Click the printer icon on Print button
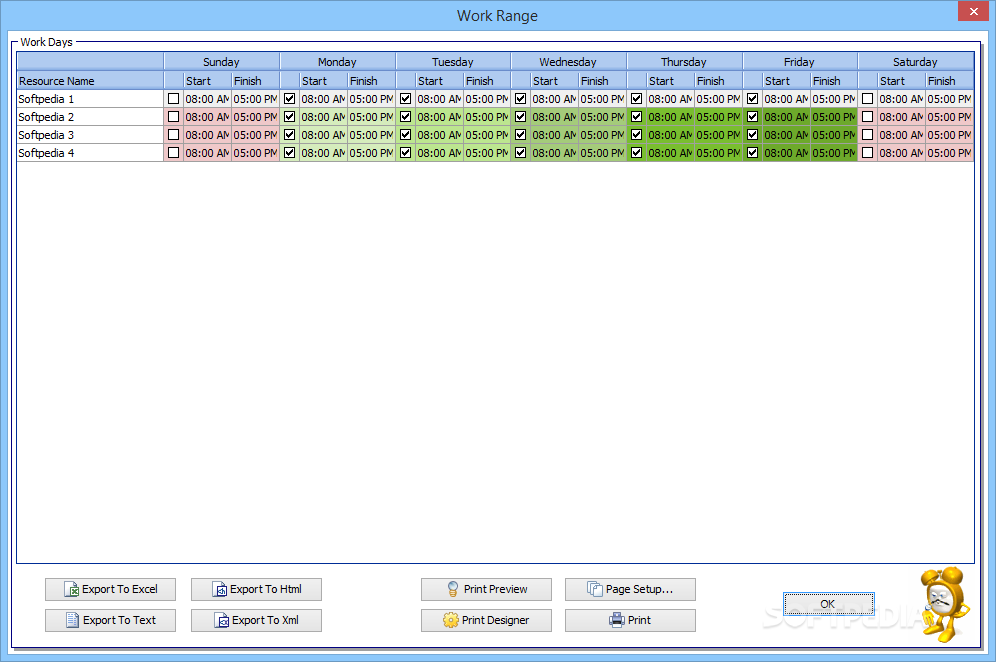Screen dimensions: 996x662 coord(617,620)
